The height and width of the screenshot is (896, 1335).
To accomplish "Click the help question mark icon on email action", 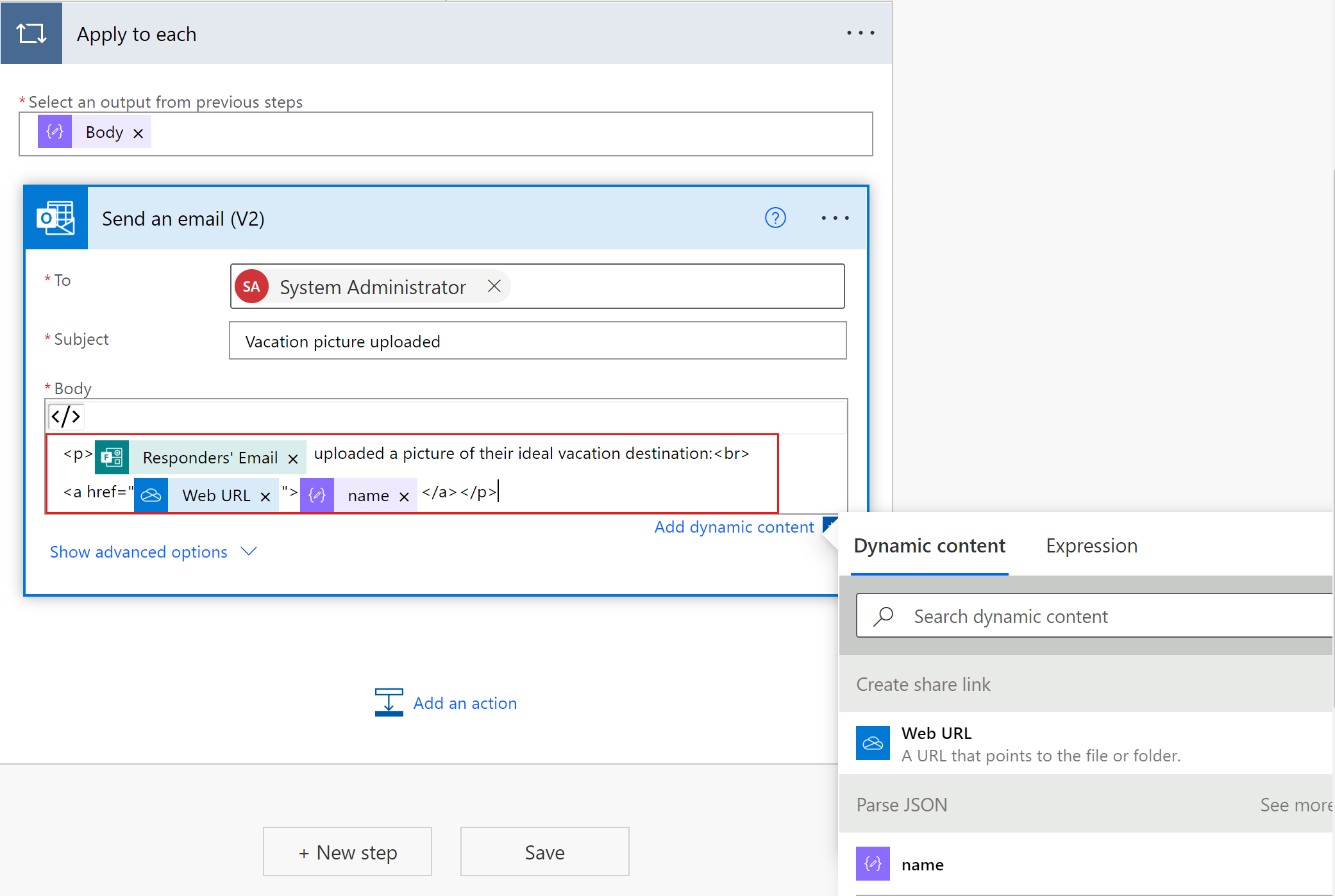I will [776, 218].
